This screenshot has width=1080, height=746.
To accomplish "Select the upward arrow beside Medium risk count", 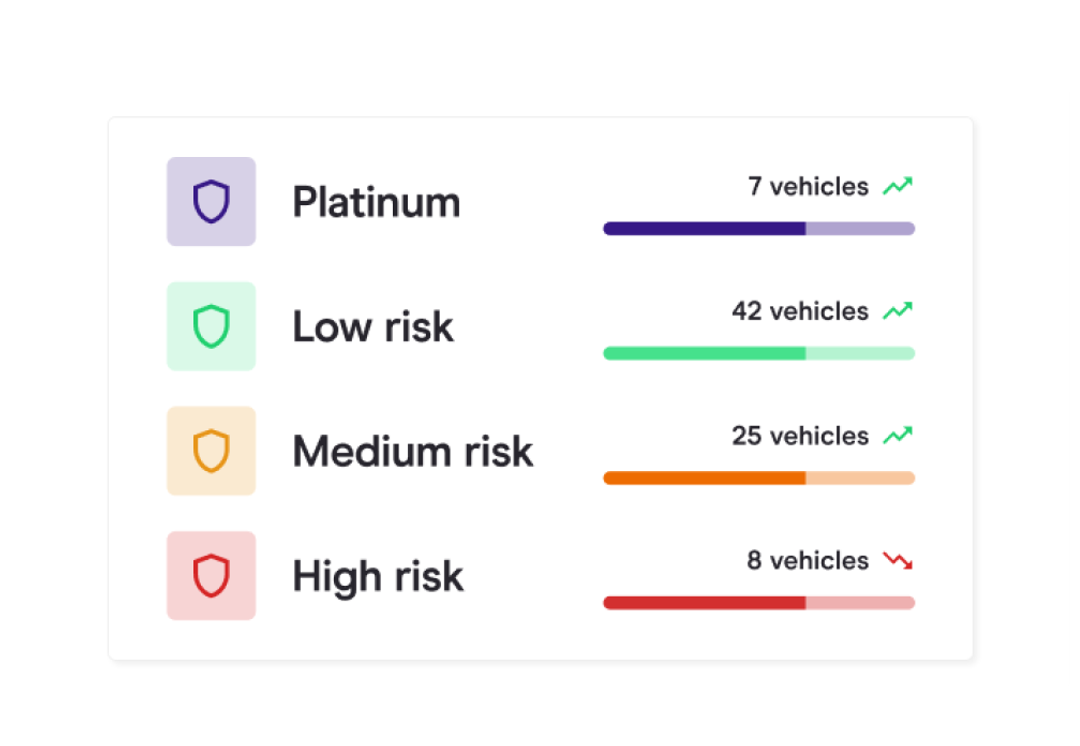I will (898, 435).
